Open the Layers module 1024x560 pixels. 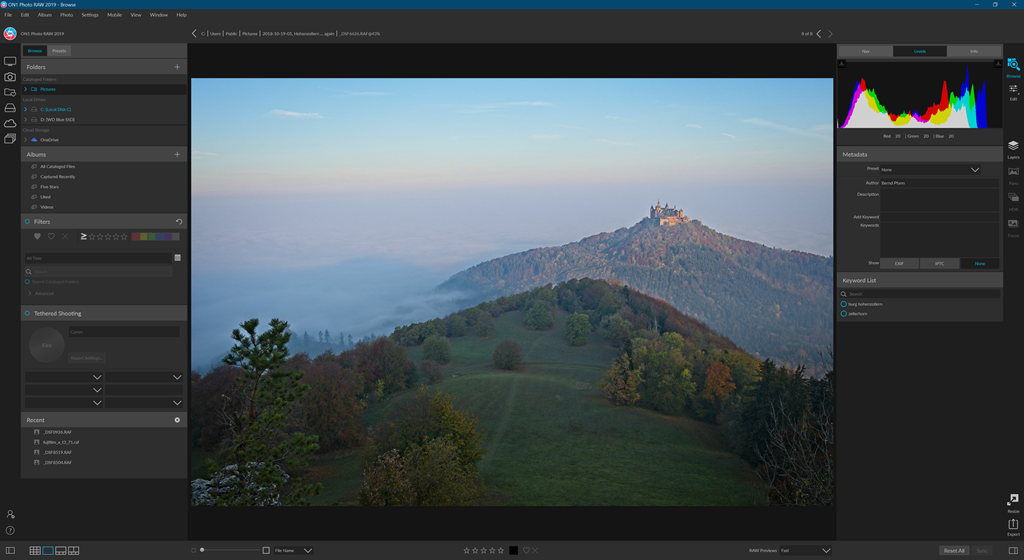pyautogui.click(x=1013, y=149)
